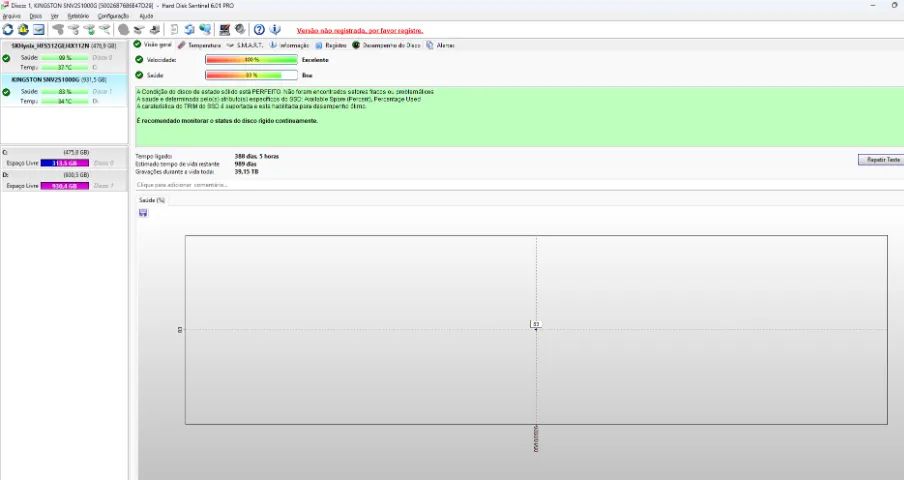Open the Relatório menu
The image size is (904, 480).
(x=78, y=16)
